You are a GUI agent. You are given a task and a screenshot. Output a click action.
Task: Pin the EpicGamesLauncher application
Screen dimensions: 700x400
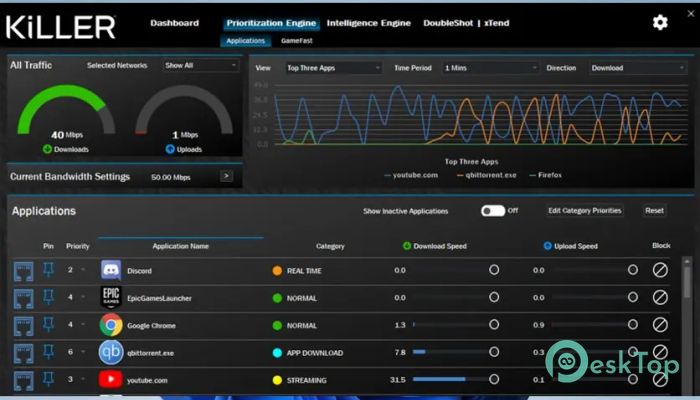(x=48, y=297)
